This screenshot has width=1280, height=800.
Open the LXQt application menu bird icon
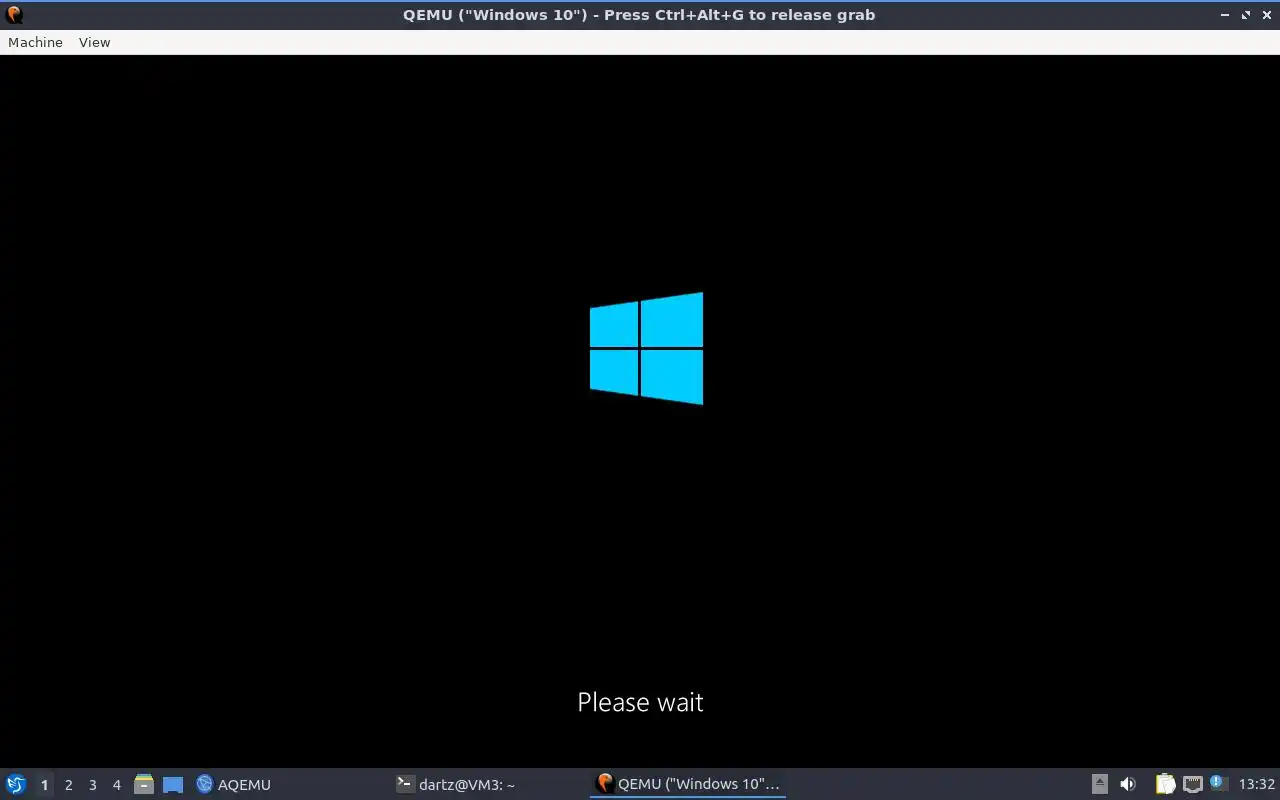16,784
